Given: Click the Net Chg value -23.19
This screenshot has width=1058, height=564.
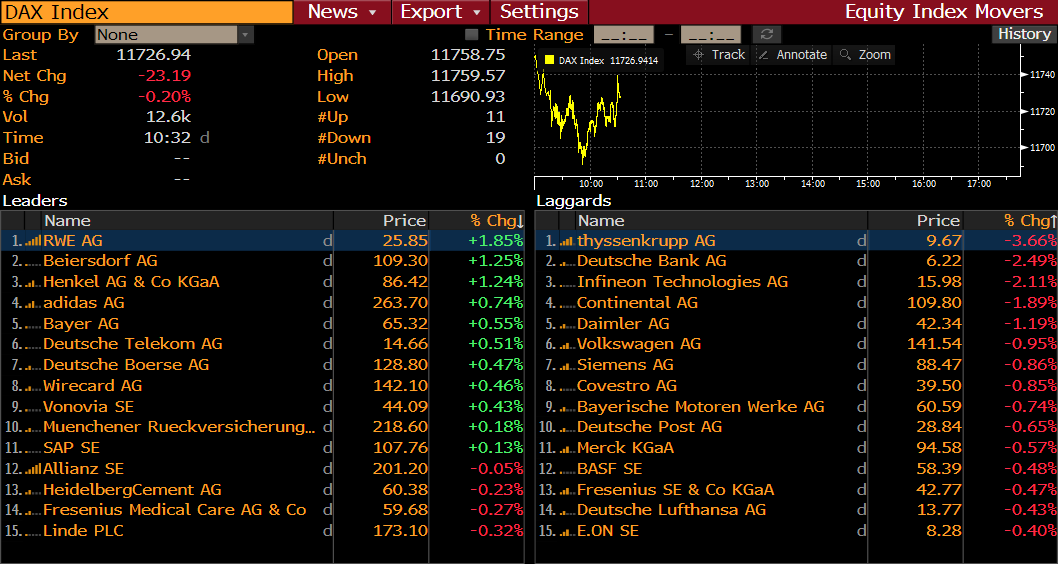Looking at the screenshot, I should (164, 76).
